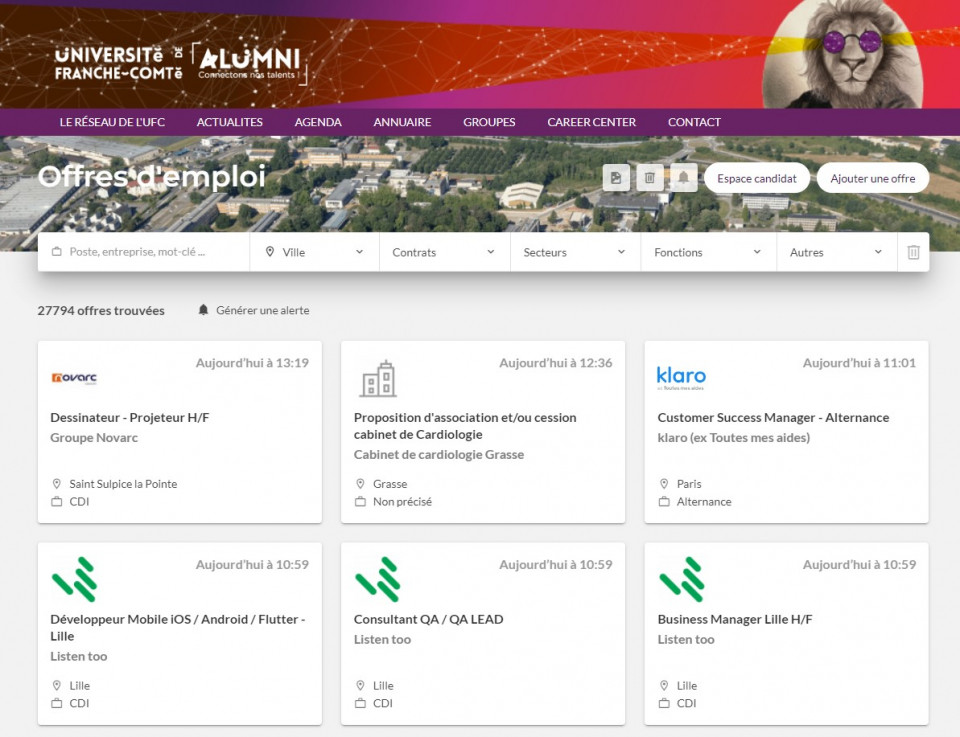Click the trash icon beside the header bell
960x737 pixels.
coord(650,178)
